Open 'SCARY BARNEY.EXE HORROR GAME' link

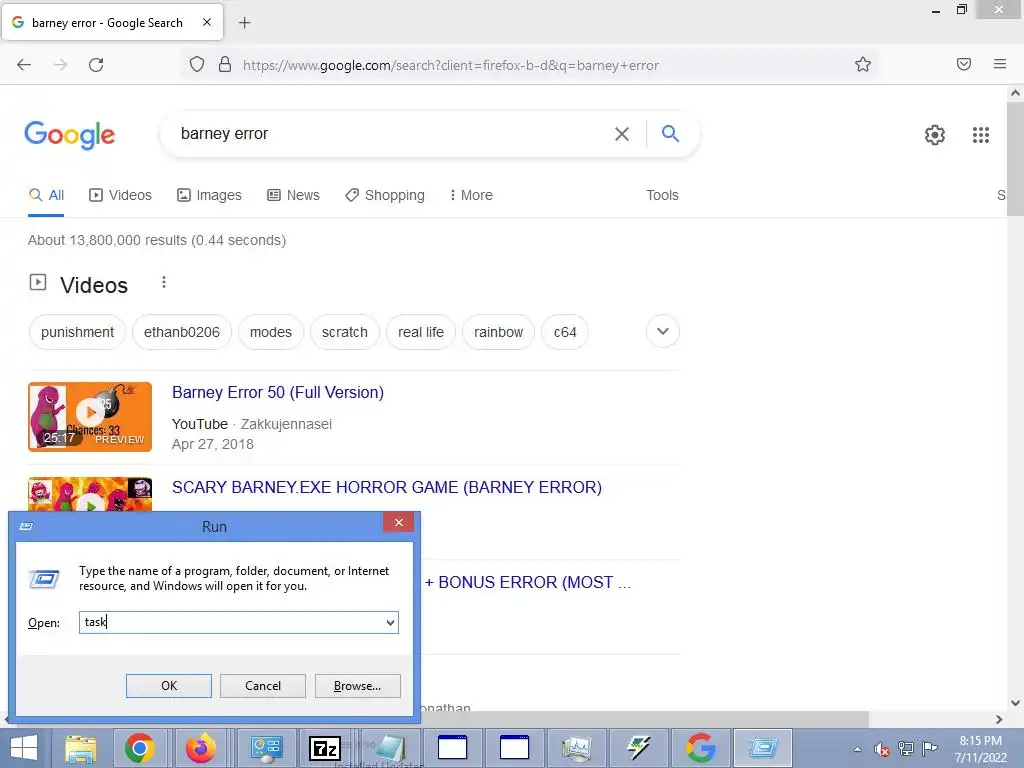click(x=387, y=487)
